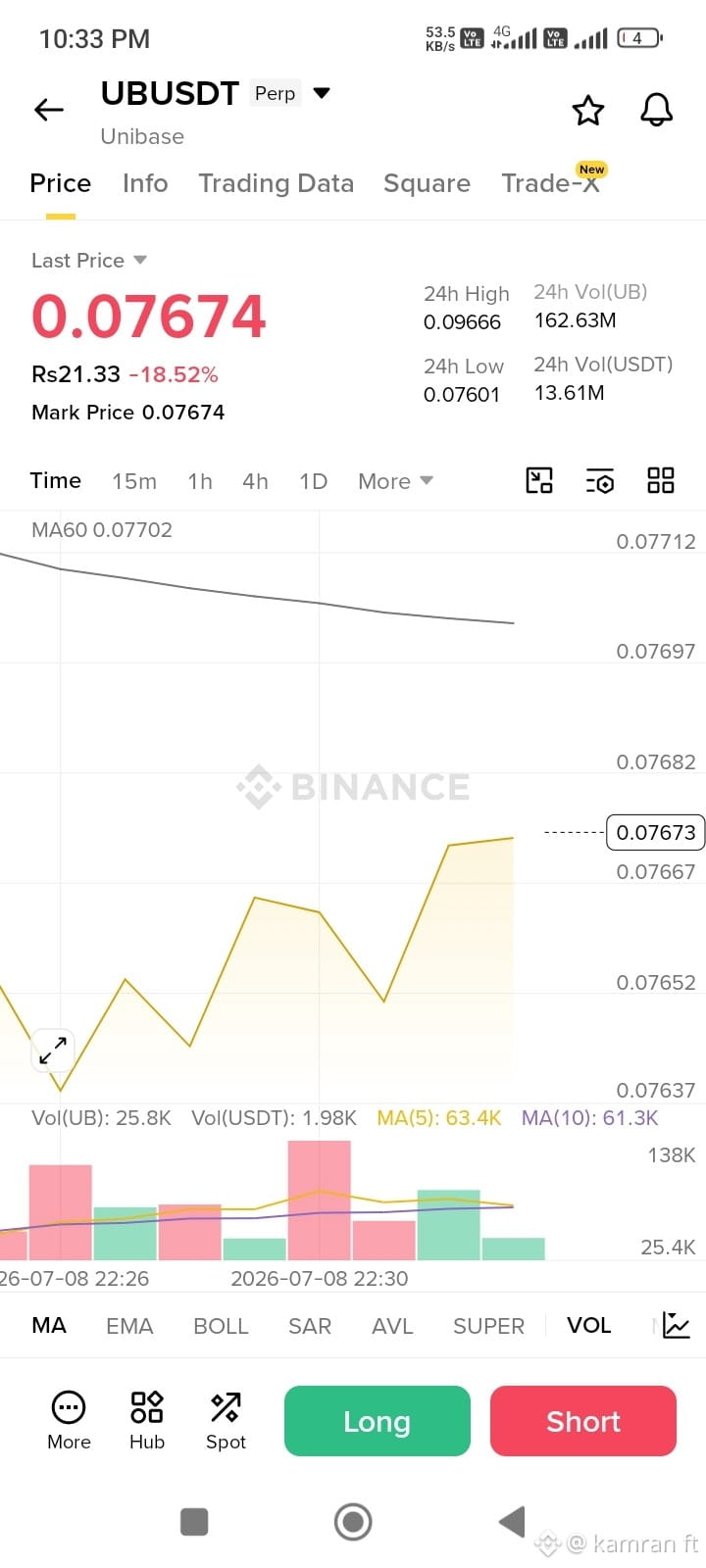Toggle the VOL sub-indicator
The width and height of the screenshot is (706, 1568).
588,1325
